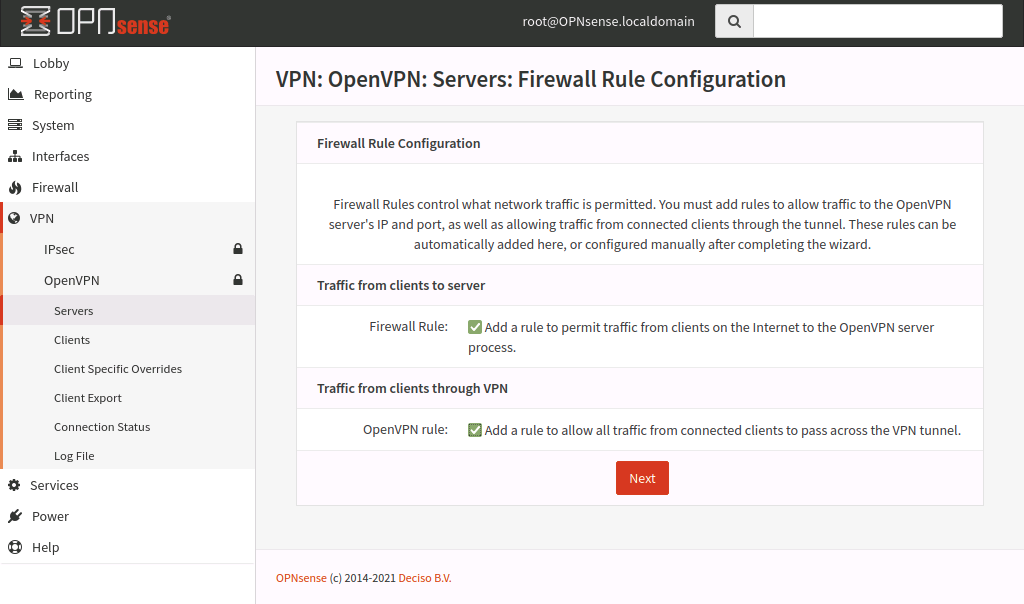Click the OPNsense logo

point(95,21)
